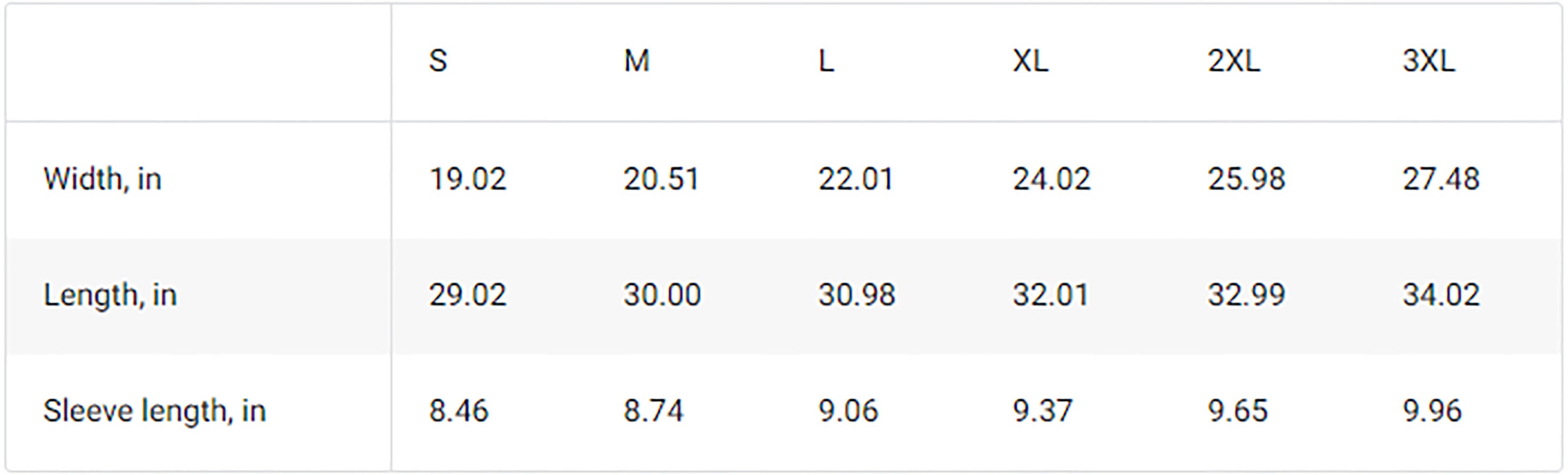The image size is (1568, 475).
Task: Click the Sleeve length, in label
Action: (155, 411)
